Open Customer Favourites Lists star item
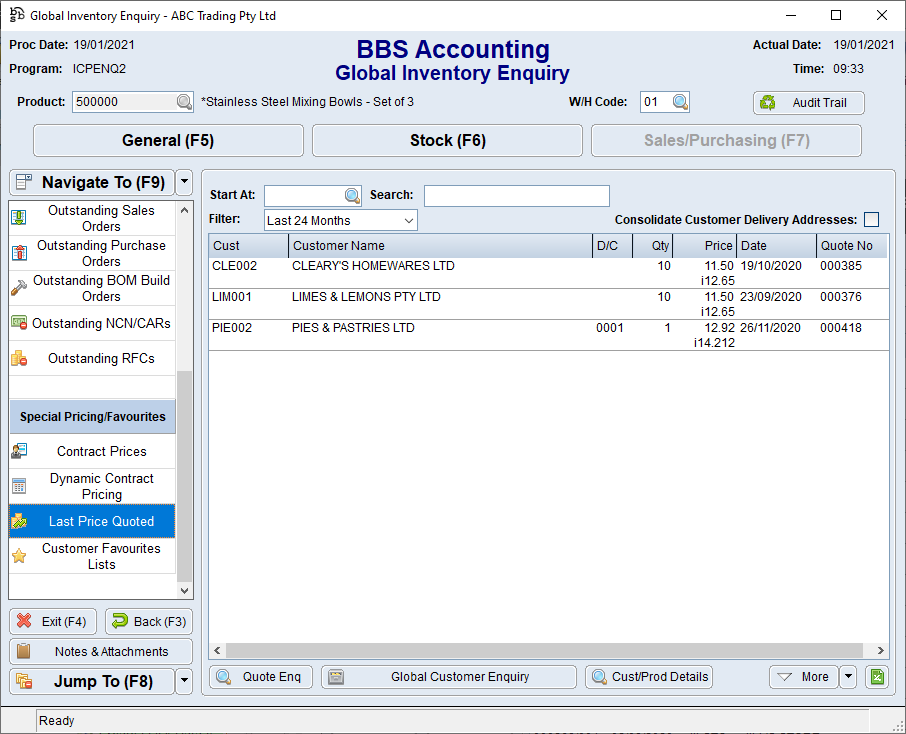Image resolution: width=906 pixels, height=734 pixels. click(x=101, y=556)
